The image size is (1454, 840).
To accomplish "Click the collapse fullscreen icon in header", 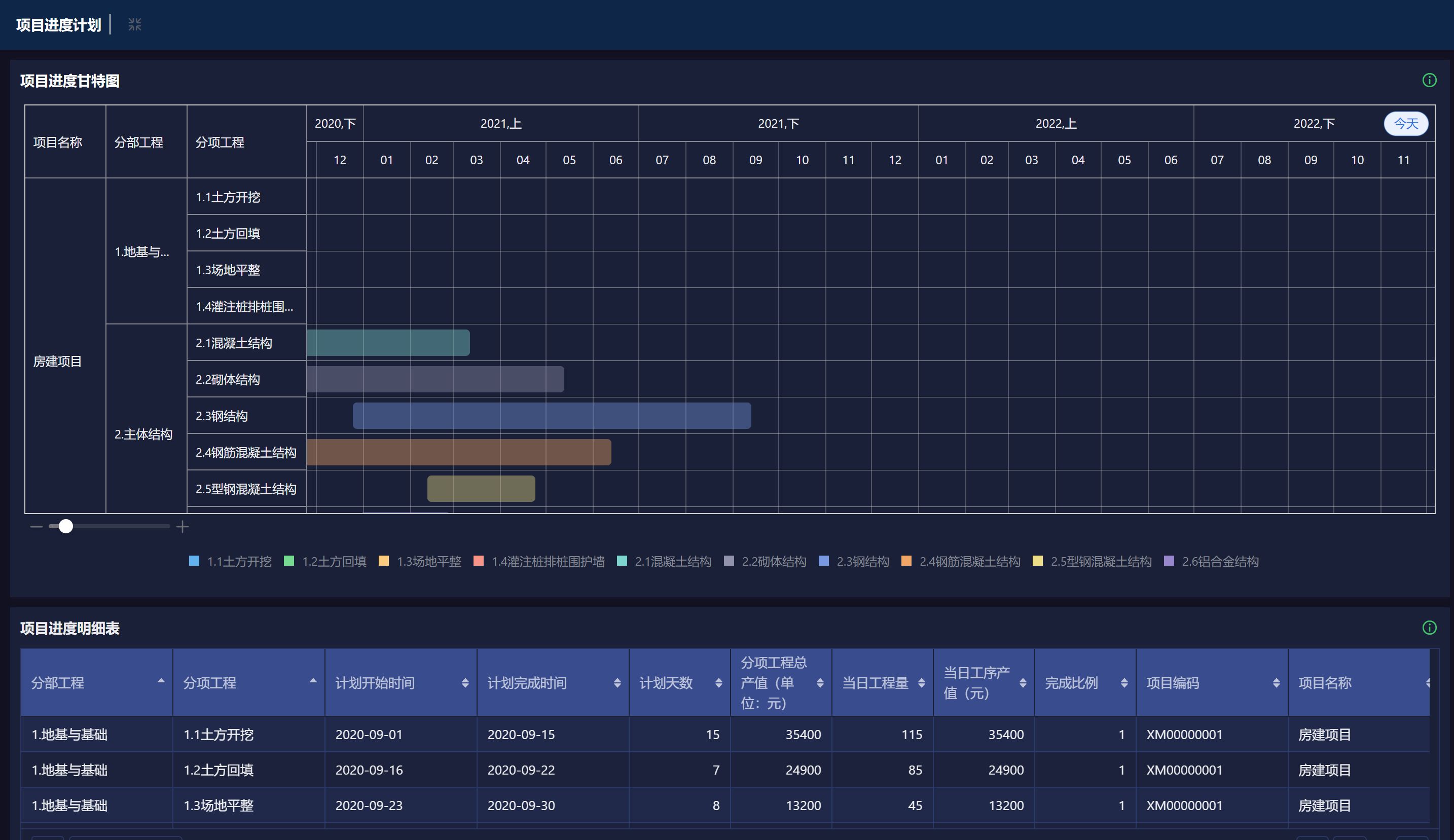I will pyautogui.click(x=134, y=24).
